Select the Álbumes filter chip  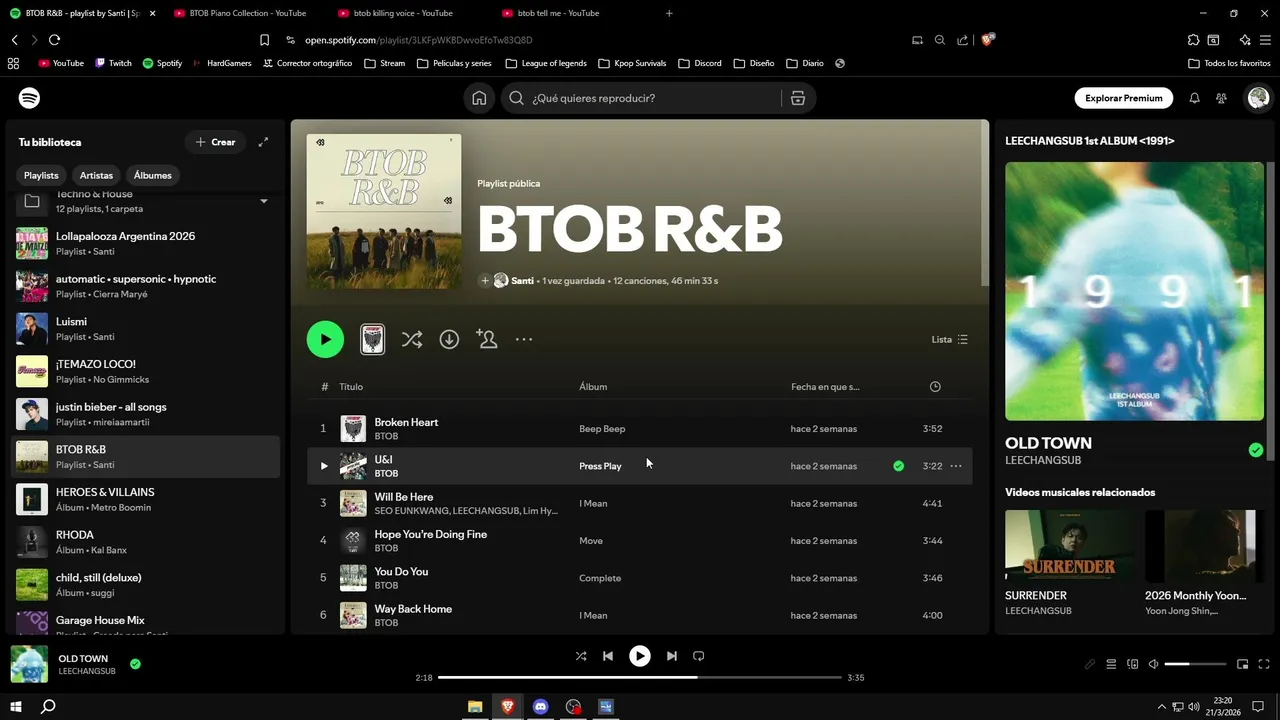[x=152, y=175]
